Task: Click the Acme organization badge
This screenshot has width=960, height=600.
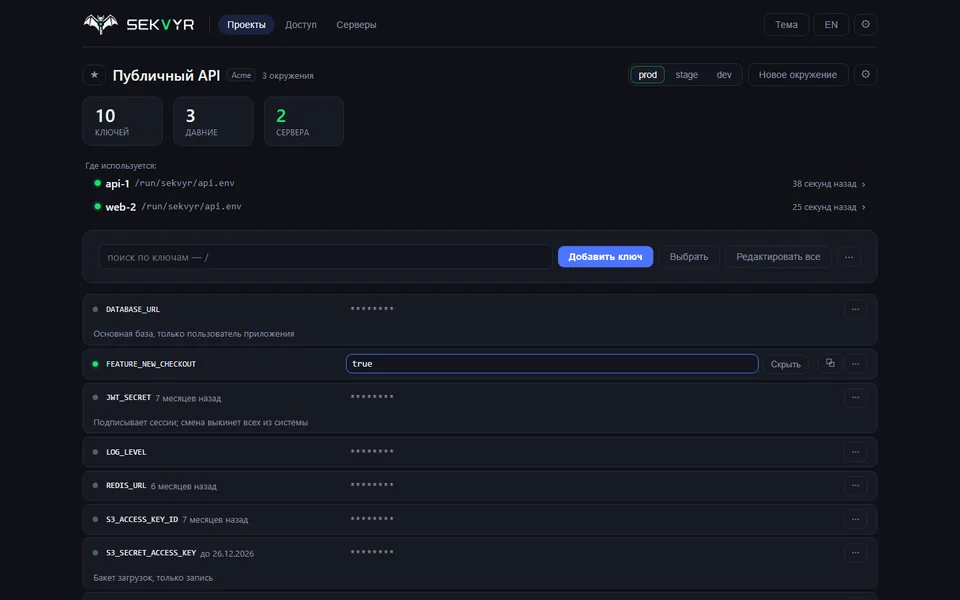Action: click(241, 75)
